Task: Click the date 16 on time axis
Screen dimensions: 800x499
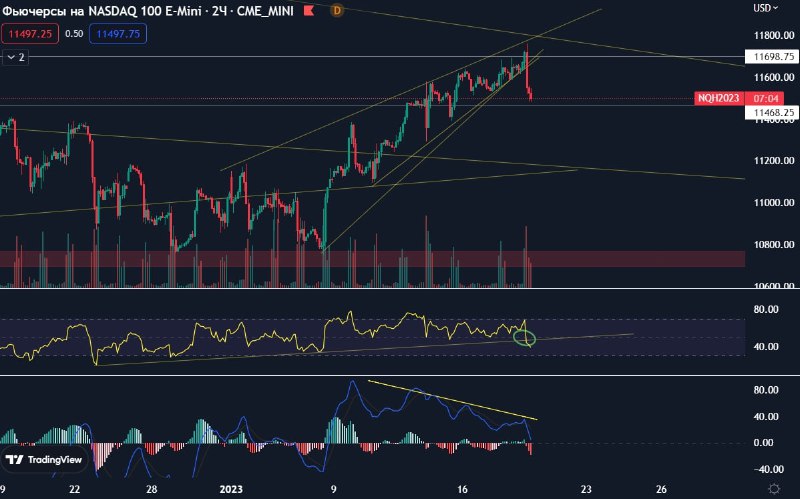Action: (x=462, y=489)
